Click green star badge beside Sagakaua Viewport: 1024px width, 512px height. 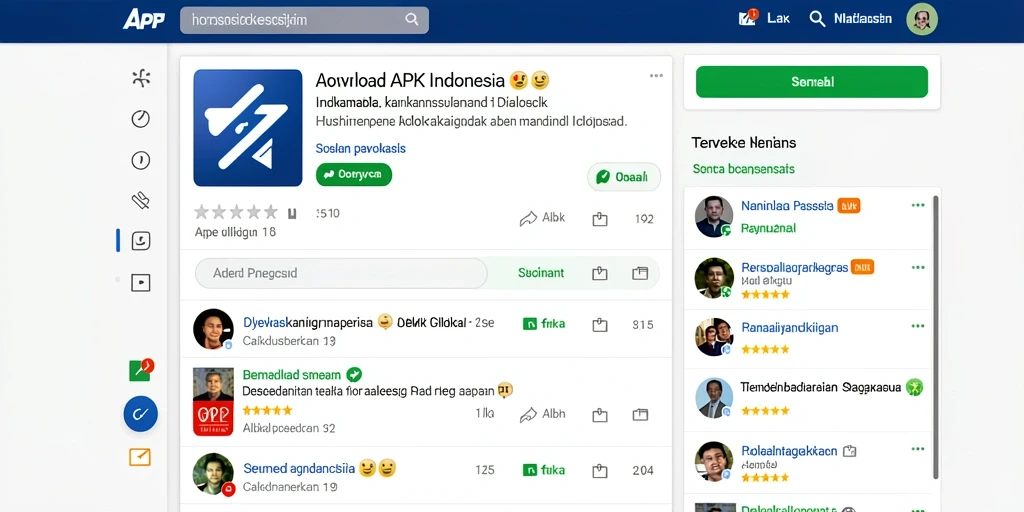click(x=915, y=387)
